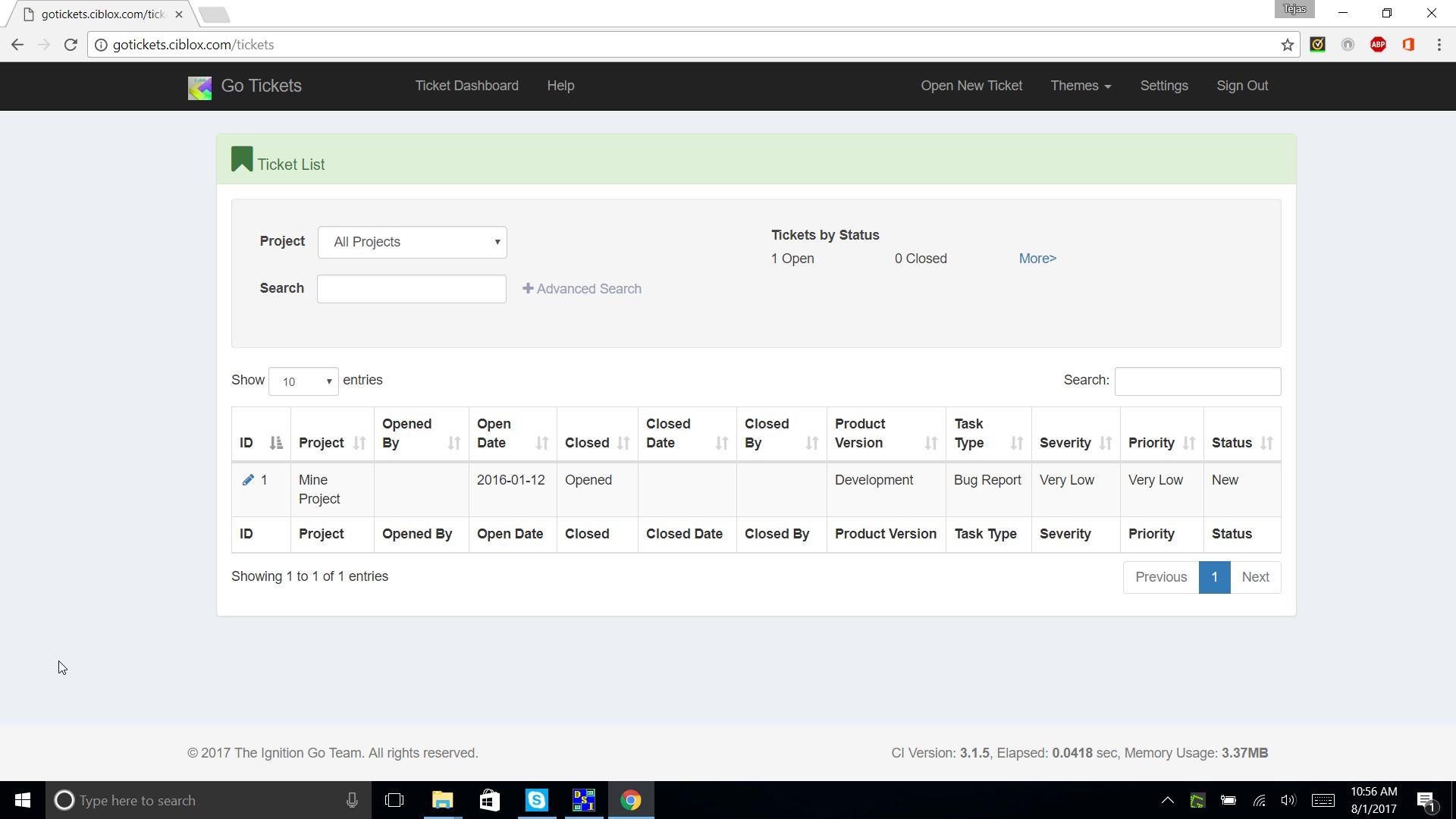The image size is (1456, 819).
Task: Click the Adblock Plus extension icon
Action: pos(1378,45)
